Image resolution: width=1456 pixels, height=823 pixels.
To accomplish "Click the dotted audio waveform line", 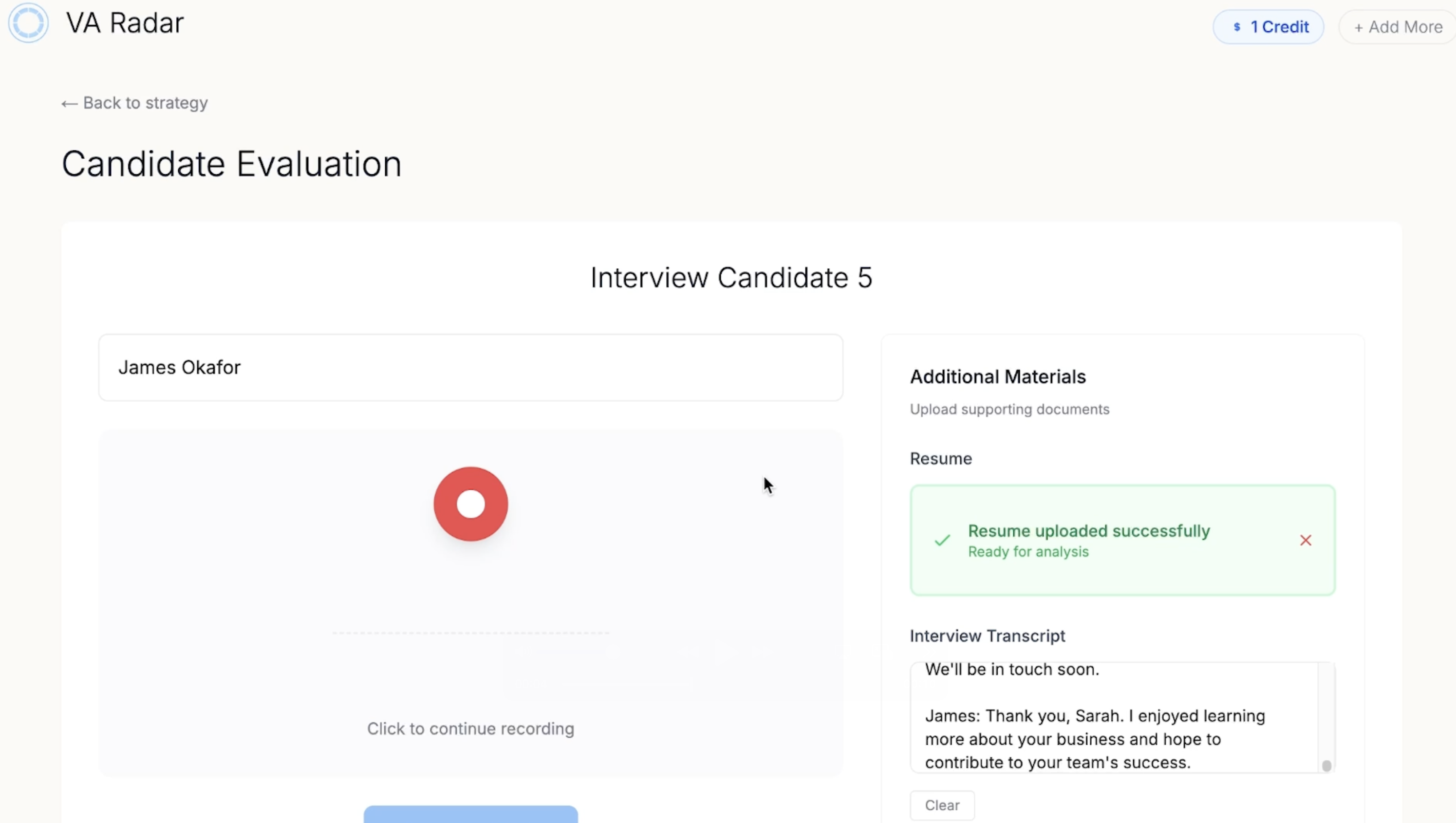I will tap(471, 633).
